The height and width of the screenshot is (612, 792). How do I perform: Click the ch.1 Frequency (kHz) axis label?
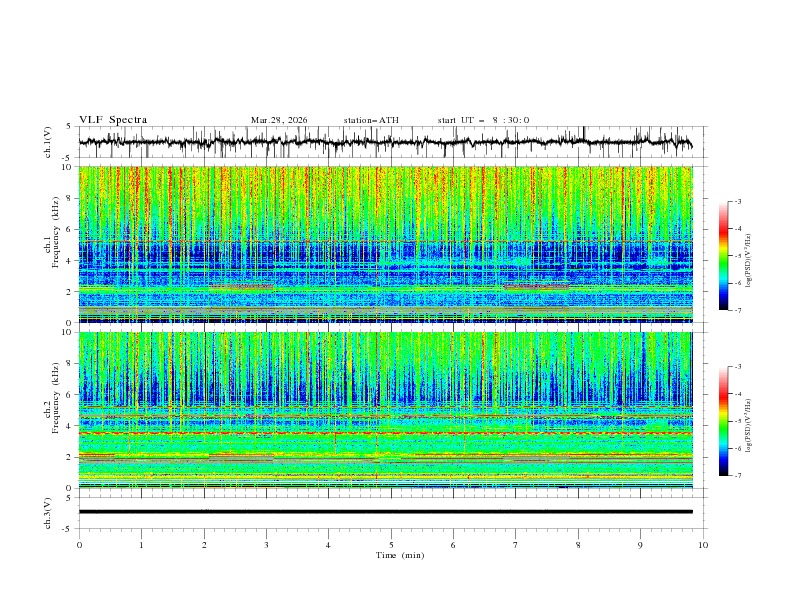(x=51, y=232)
